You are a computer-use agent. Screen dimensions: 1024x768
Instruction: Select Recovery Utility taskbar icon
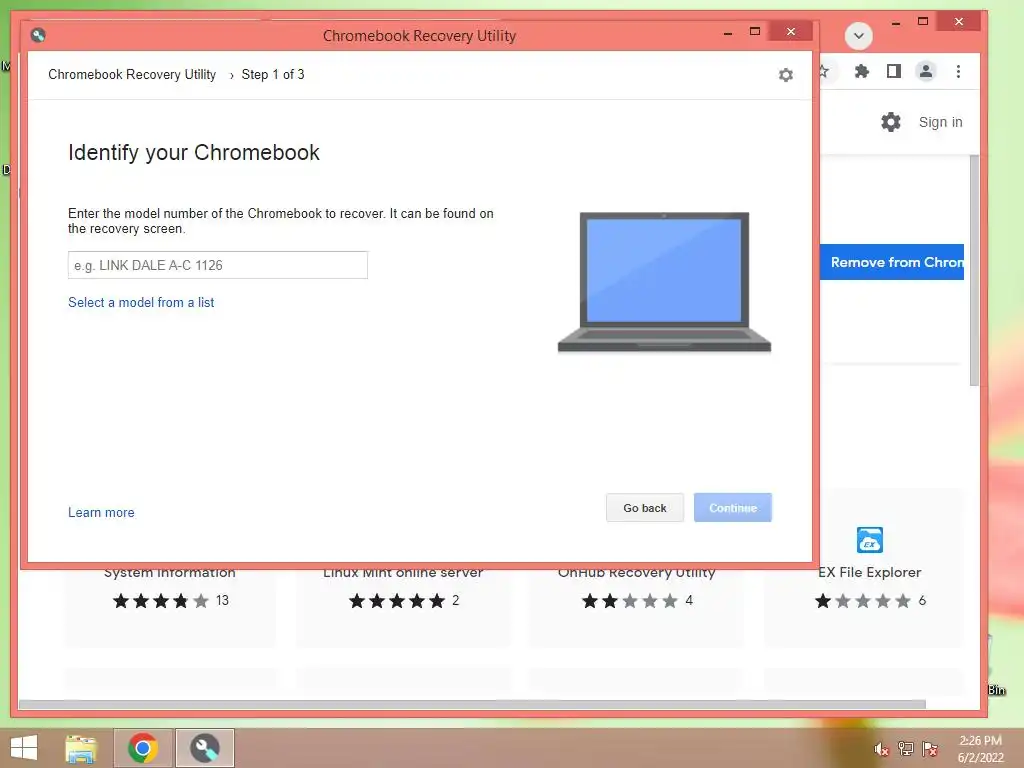click(x=204, y=748)
